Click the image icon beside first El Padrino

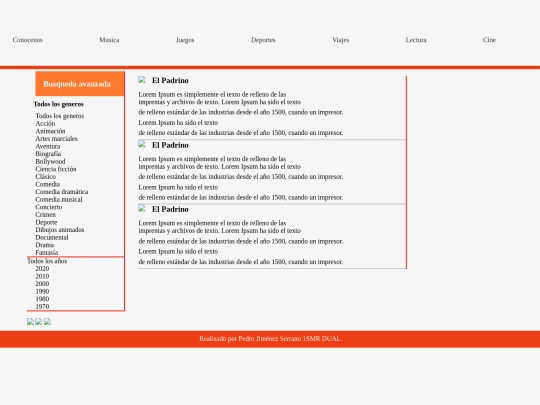click(142, 80)
